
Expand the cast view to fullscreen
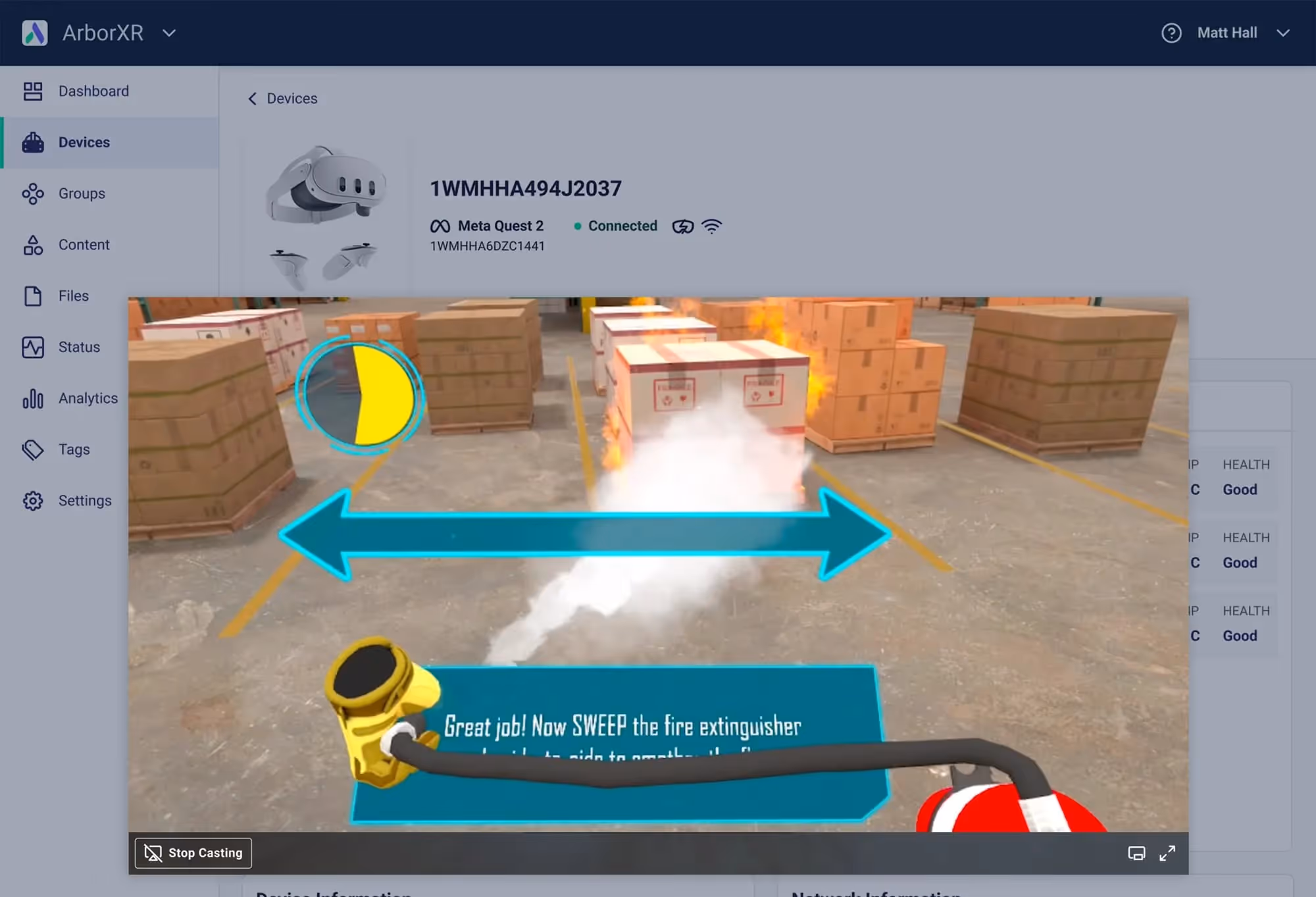[1168, 854]
